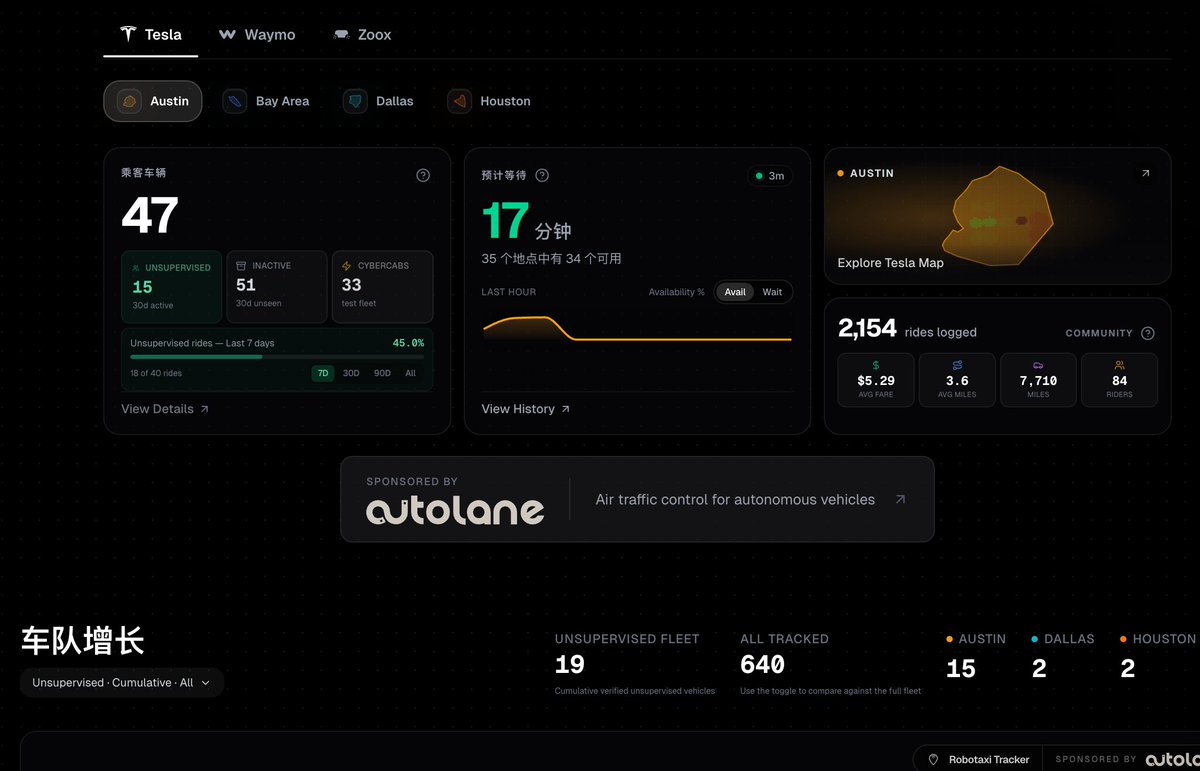The image size is (1200, 771).
Task: Click the avg miles route icon
Action: [957, 366]
